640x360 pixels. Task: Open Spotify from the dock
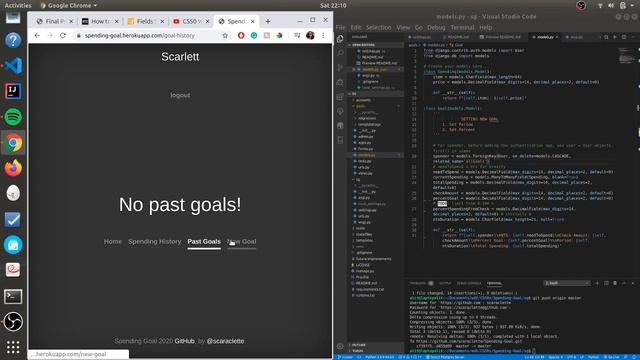13,117
